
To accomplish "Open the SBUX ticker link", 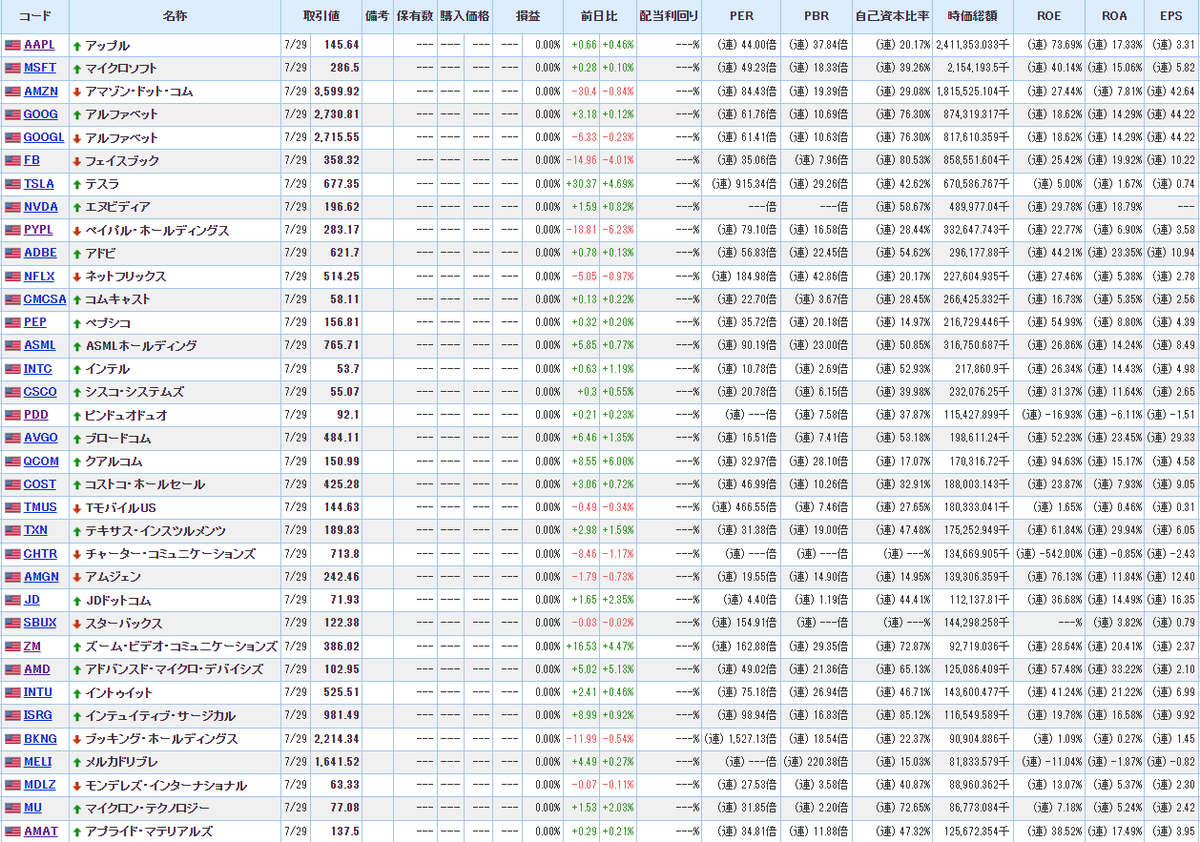I will (x=40, y=623).
